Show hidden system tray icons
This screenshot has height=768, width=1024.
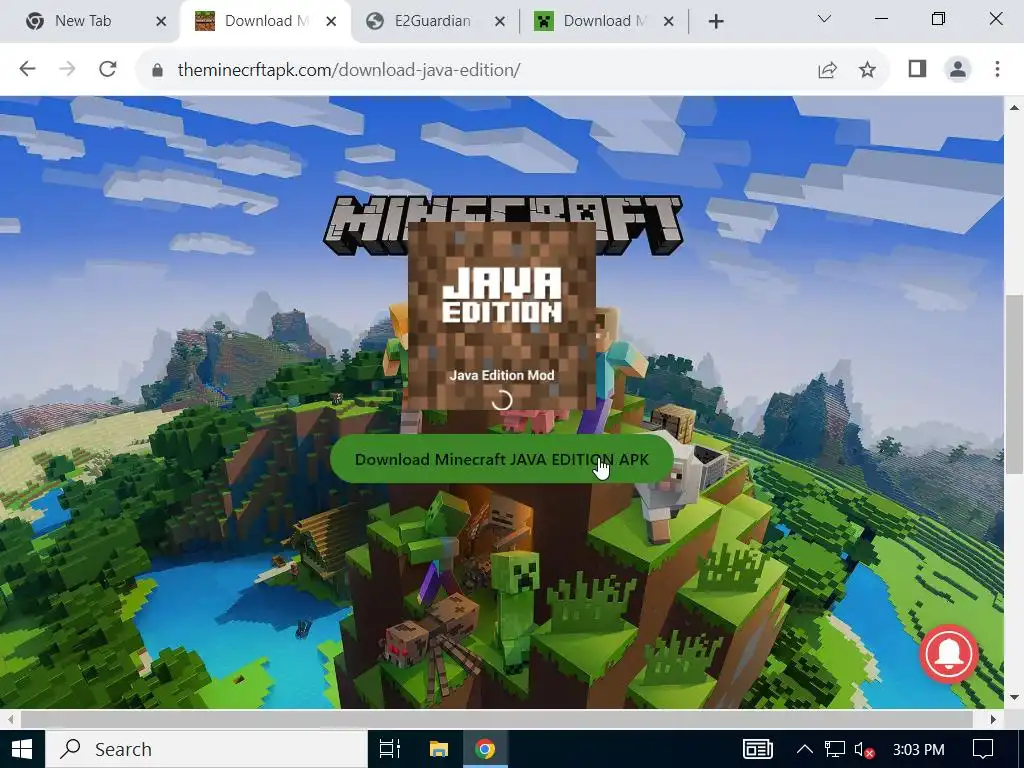(805, 749)
